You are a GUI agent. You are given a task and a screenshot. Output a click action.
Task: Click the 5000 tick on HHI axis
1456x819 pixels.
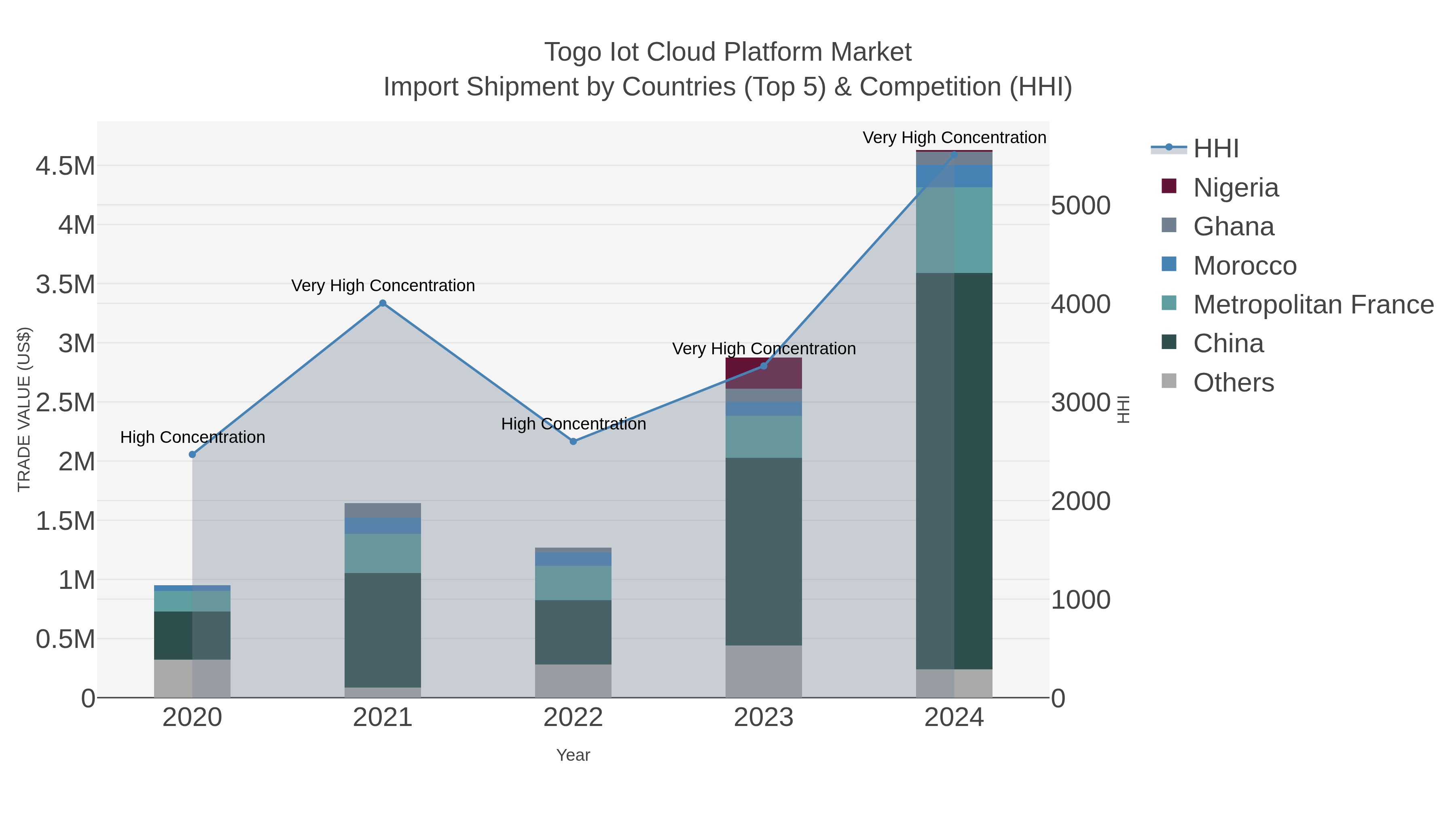pos(1081,206)
